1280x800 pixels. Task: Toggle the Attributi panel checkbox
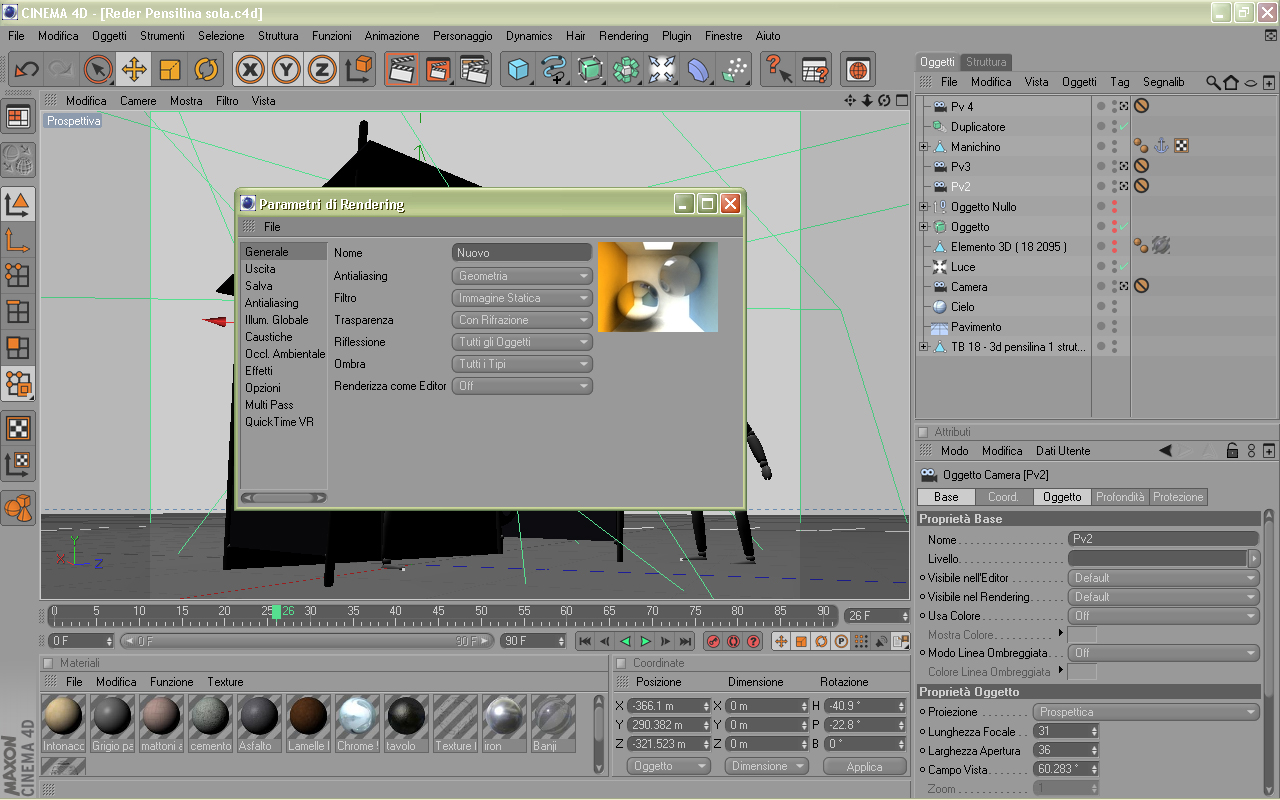pyautogui.click(x=923, y=432)
